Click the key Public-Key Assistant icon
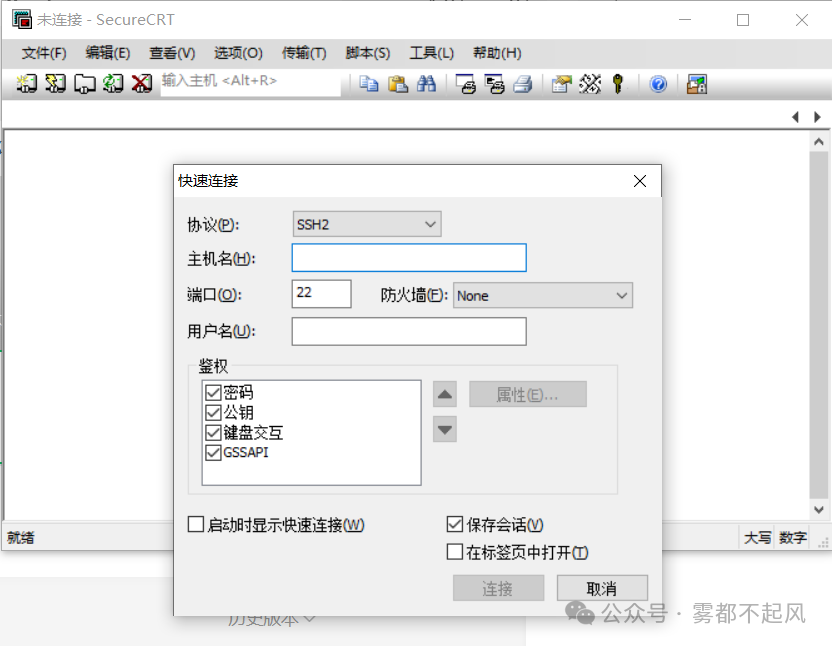Image resolution: width=832 pixels, height=646 pixels. click(618, 84)
